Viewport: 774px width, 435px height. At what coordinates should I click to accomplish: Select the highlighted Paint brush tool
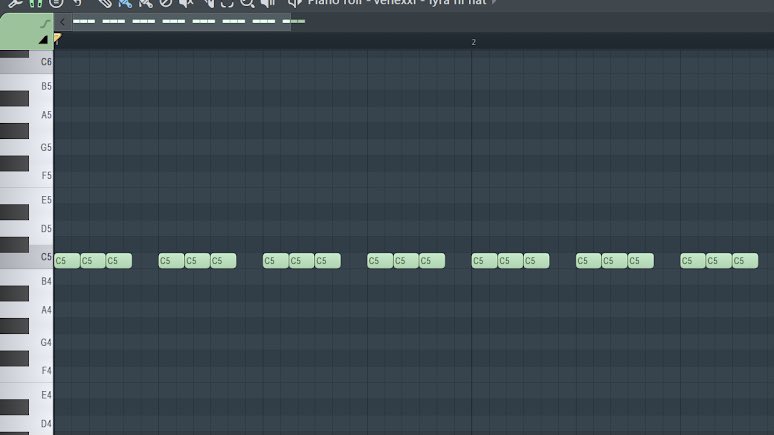tap(125, 3)
